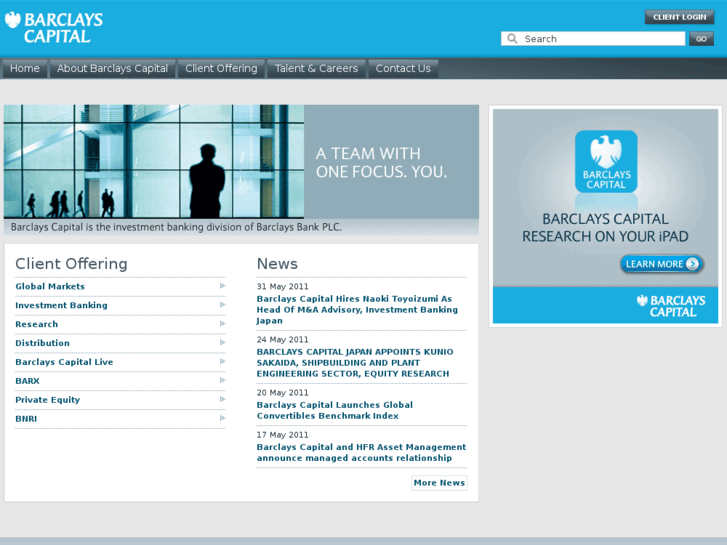
Task: Open About Barclays Capital tab
Action: point(112,69)
